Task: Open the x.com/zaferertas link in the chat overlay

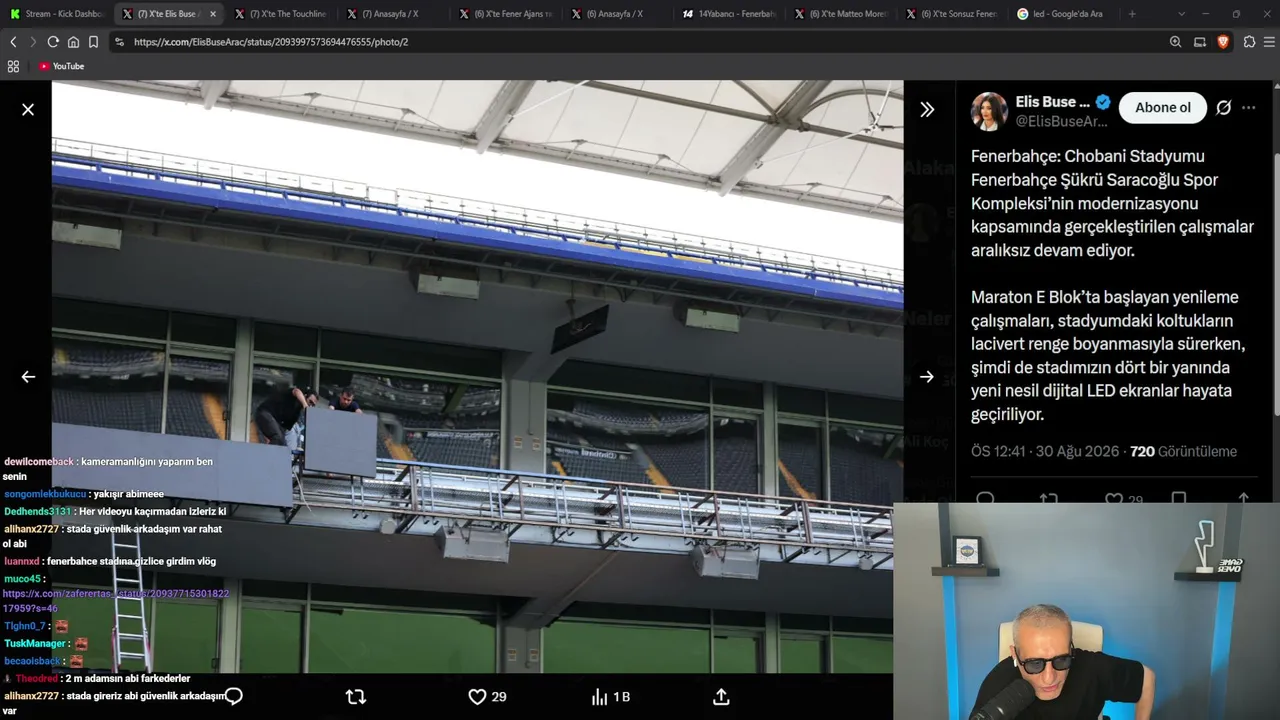Action: pyautogui.click(x=116, y=601)
